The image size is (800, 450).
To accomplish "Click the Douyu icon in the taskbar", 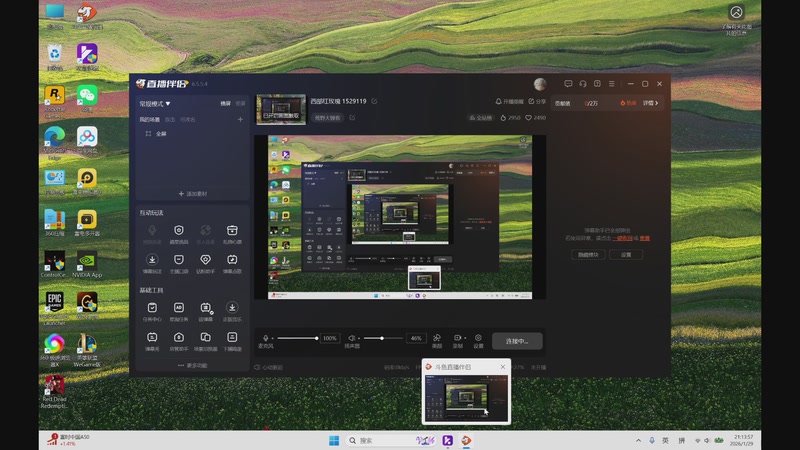I will click(466, 440).
